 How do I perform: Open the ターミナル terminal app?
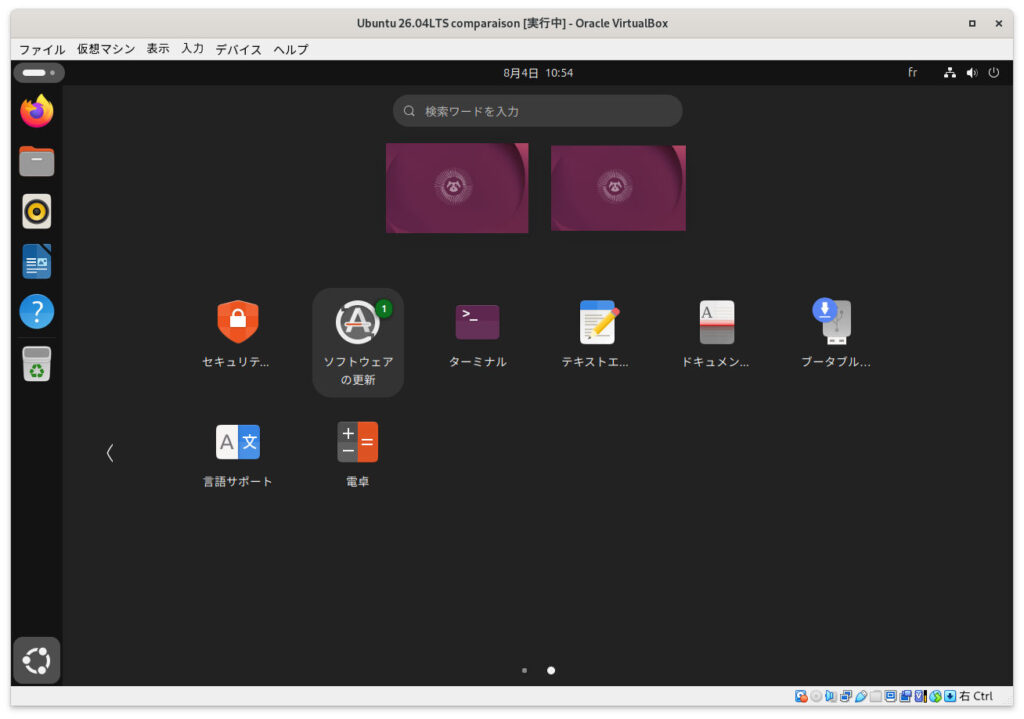pos(477,334)
